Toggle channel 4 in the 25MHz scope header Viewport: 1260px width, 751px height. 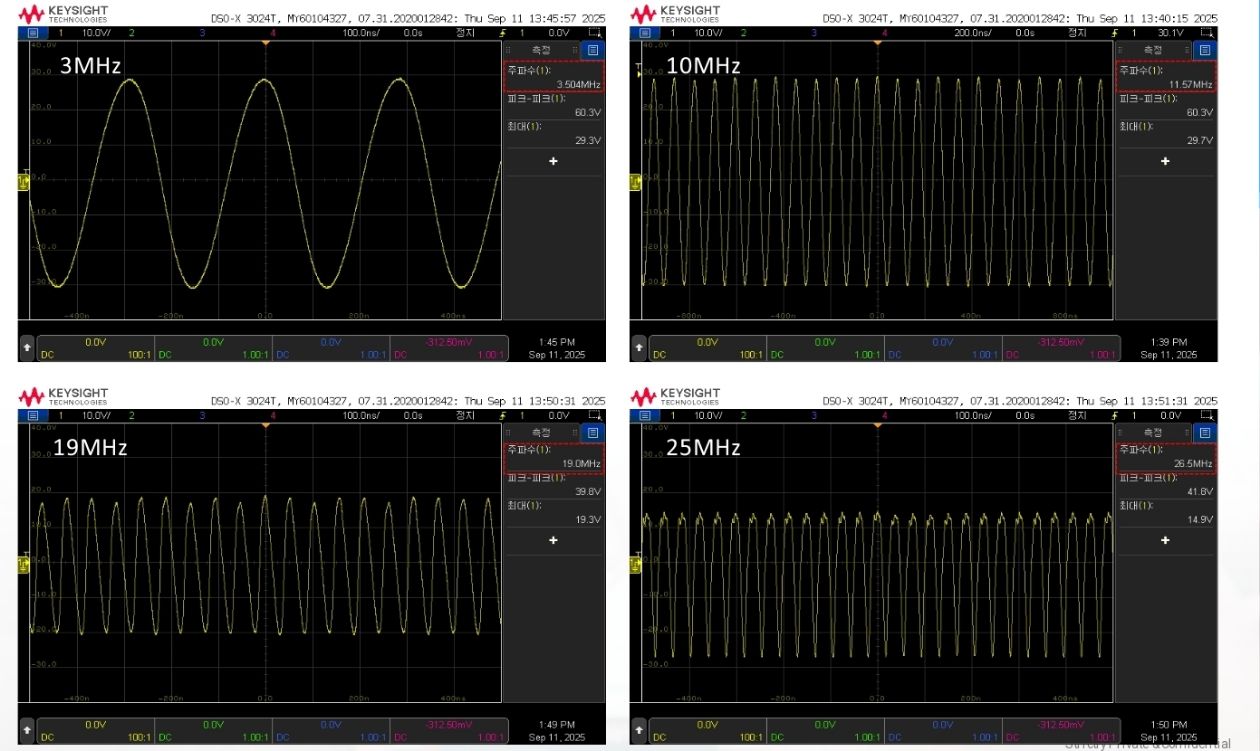[x=884, y=414]
